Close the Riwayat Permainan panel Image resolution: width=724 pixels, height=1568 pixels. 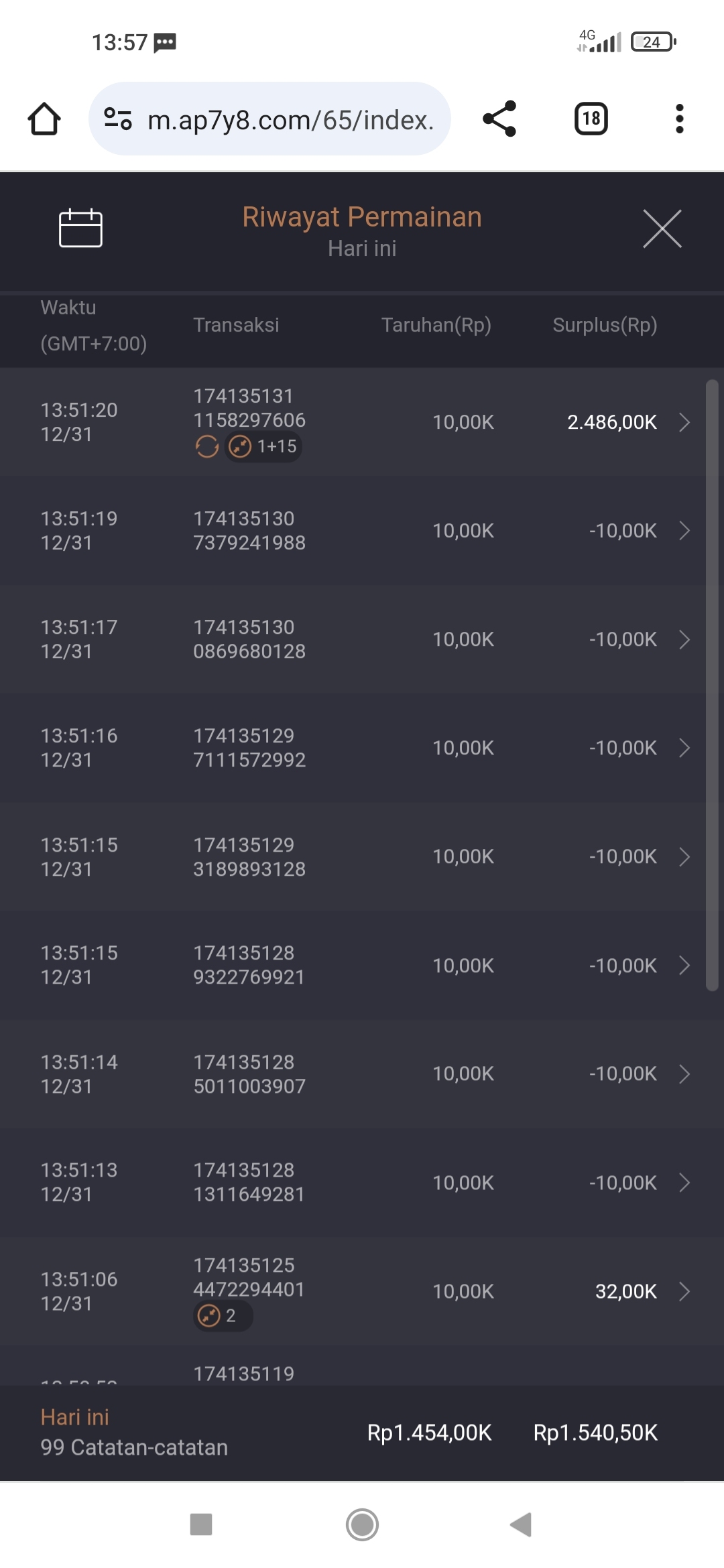(x=662, y=228)
